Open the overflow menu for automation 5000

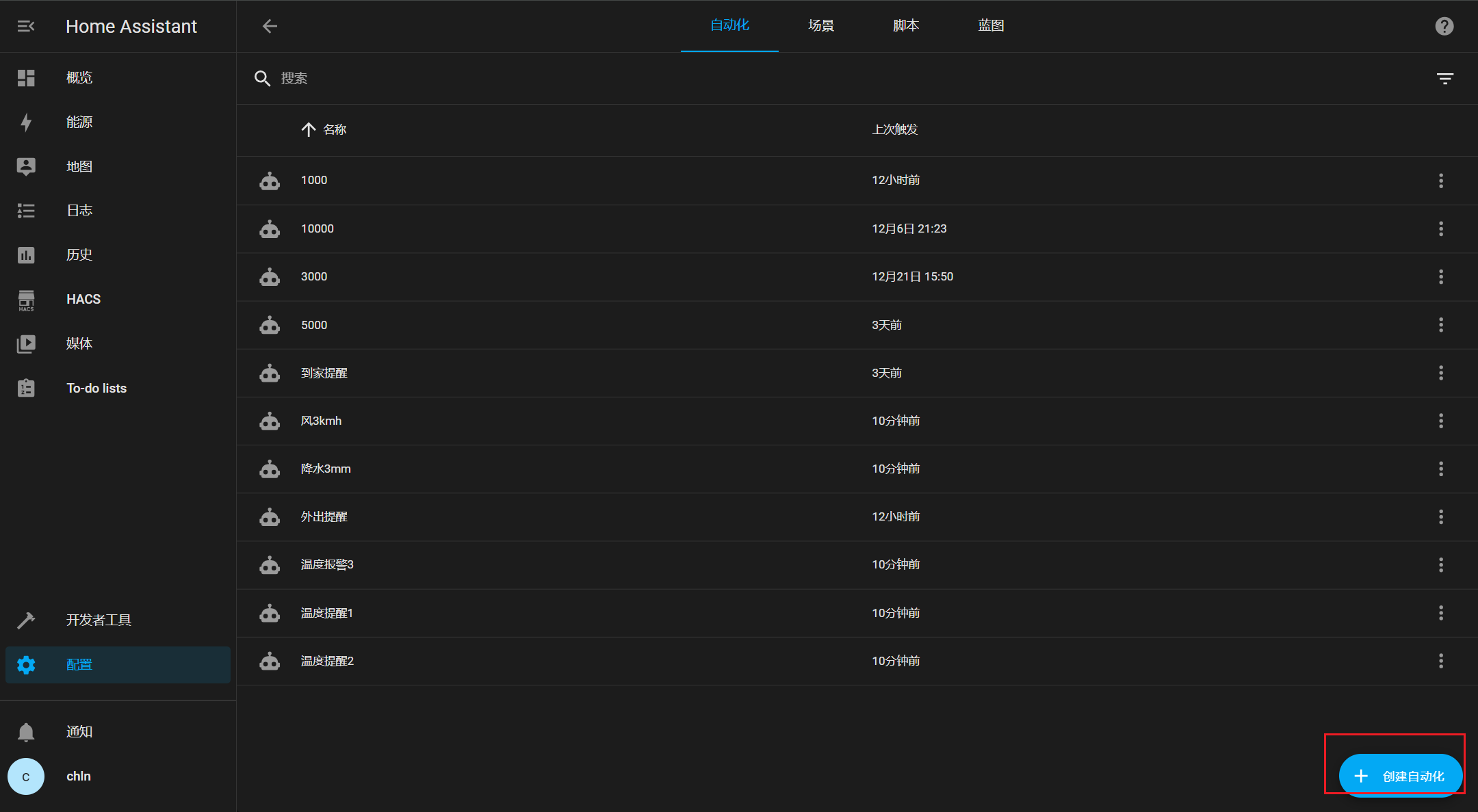[1441, 325]
